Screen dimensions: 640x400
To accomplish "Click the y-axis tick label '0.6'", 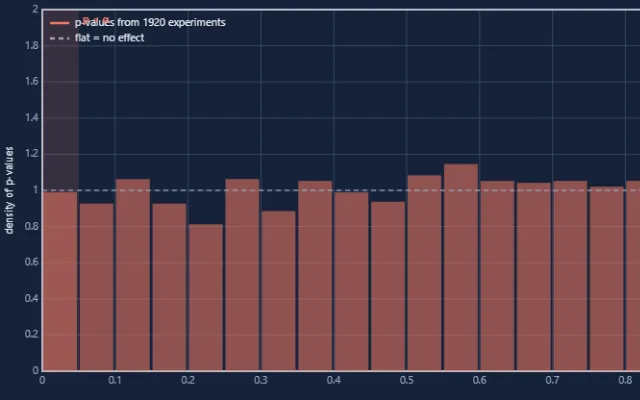I will [x=32, y=262].
